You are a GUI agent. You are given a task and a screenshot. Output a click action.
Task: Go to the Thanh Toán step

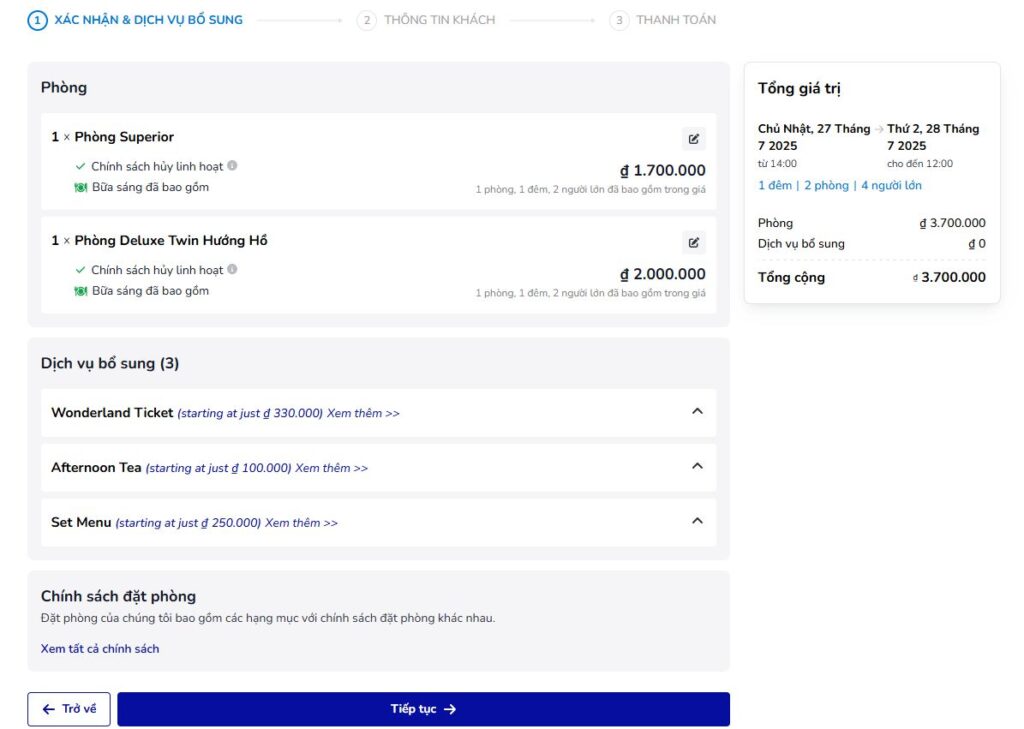675,20
